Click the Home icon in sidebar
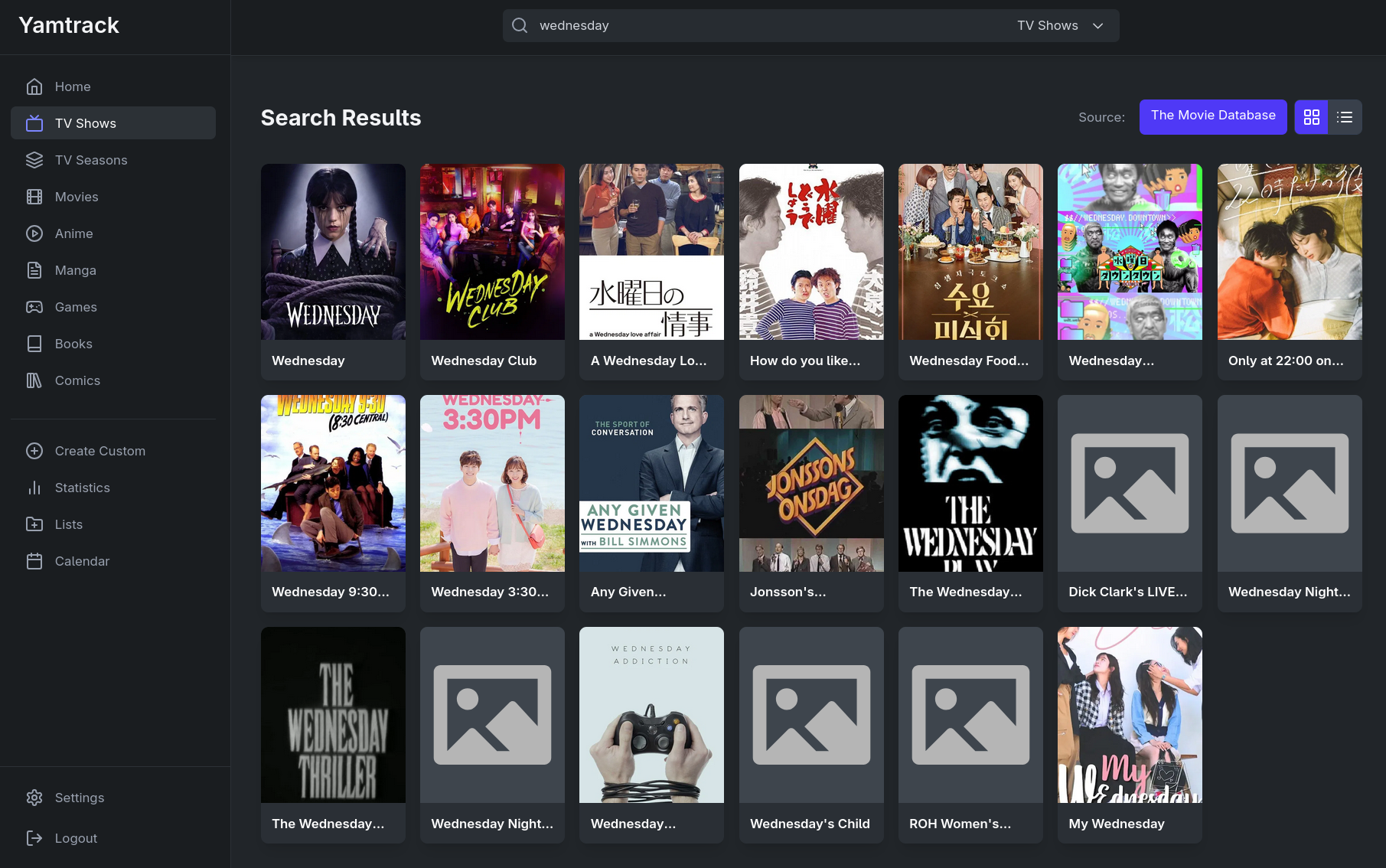The width and height of the screenshot is (1386, 868). pyautogui.click(x=34, y=86)
